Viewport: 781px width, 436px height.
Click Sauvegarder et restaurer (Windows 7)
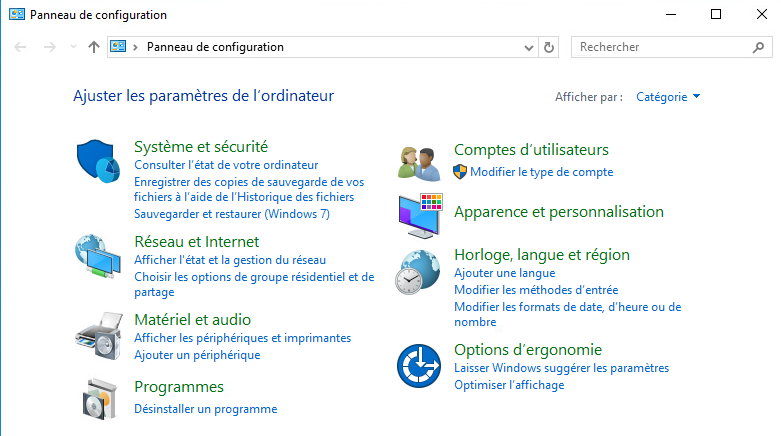(x=231, y=214)
